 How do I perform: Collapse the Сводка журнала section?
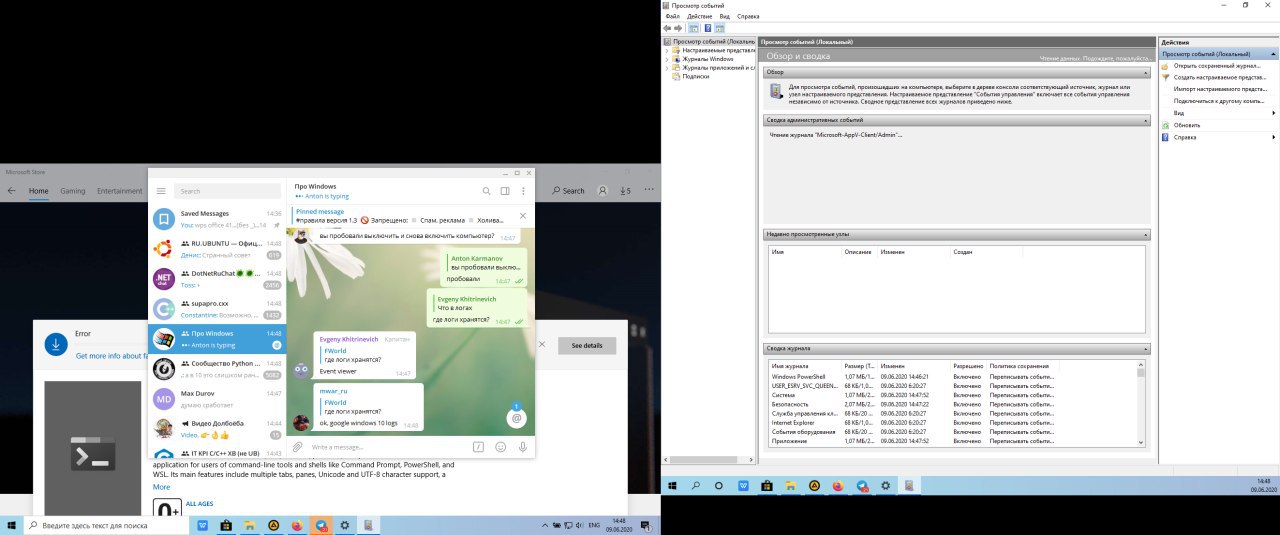[1146, 349]
